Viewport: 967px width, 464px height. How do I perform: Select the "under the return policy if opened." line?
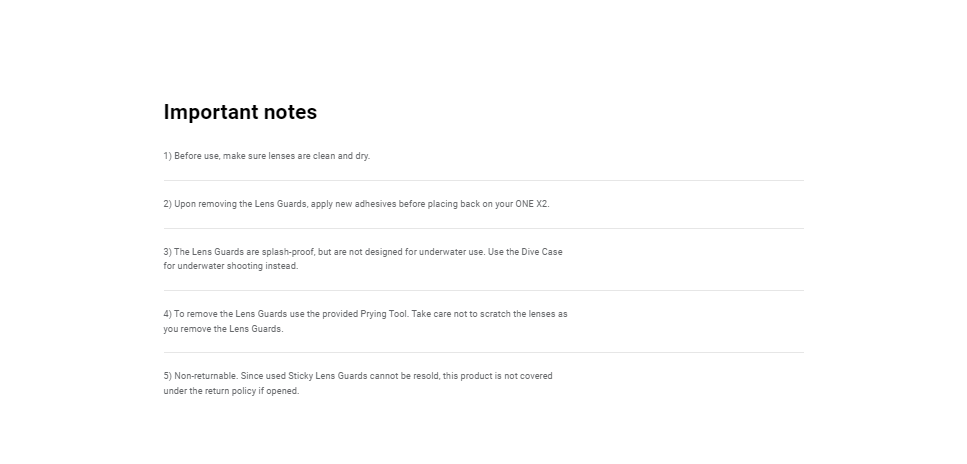coord(231,391)
